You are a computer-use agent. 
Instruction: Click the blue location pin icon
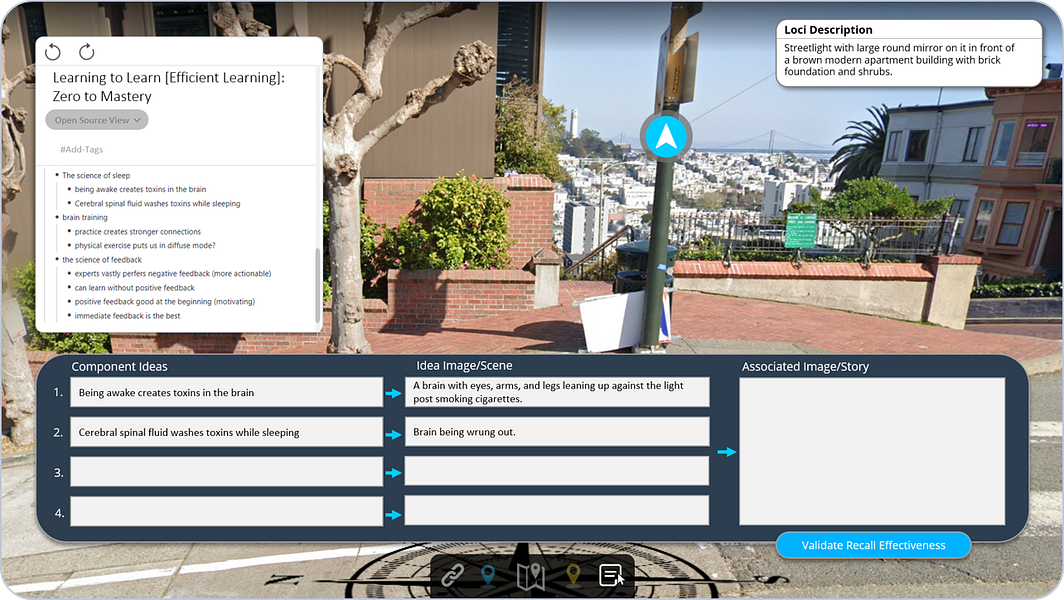tap(488, 576)
